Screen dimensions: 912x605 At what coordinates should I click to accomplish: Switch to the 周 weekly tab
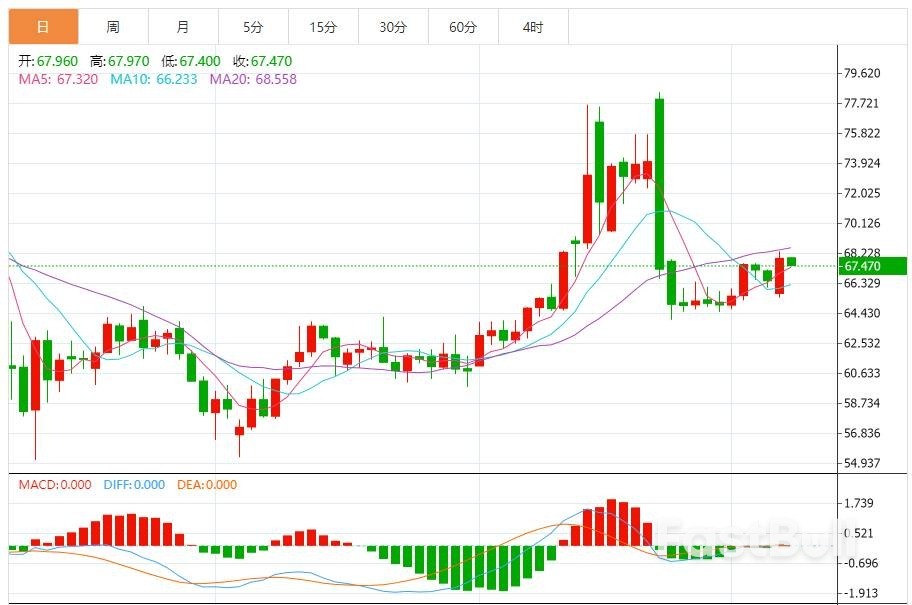click(x=113, y=27)
